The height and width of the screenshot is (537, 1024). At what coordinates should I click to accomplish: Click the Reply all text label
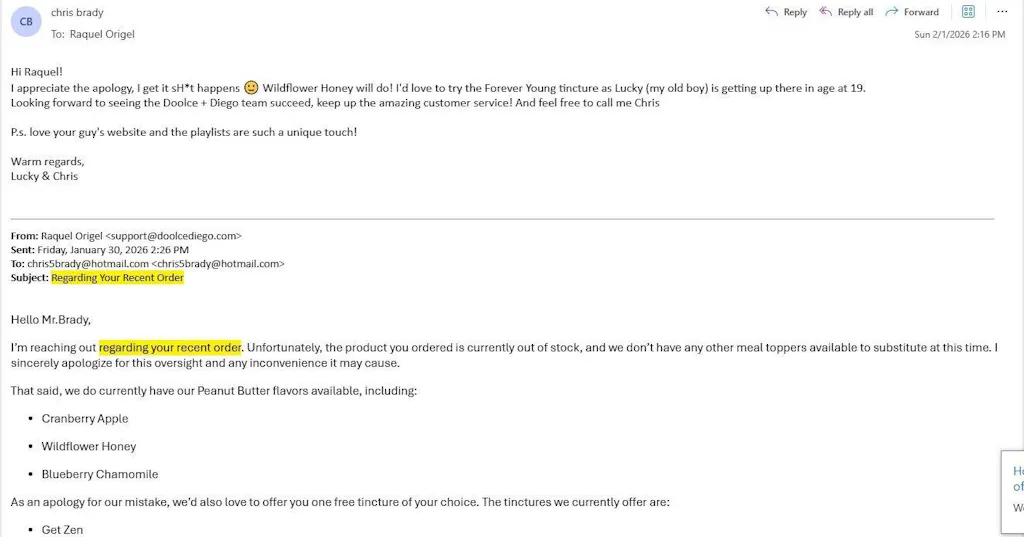(855, 12)
